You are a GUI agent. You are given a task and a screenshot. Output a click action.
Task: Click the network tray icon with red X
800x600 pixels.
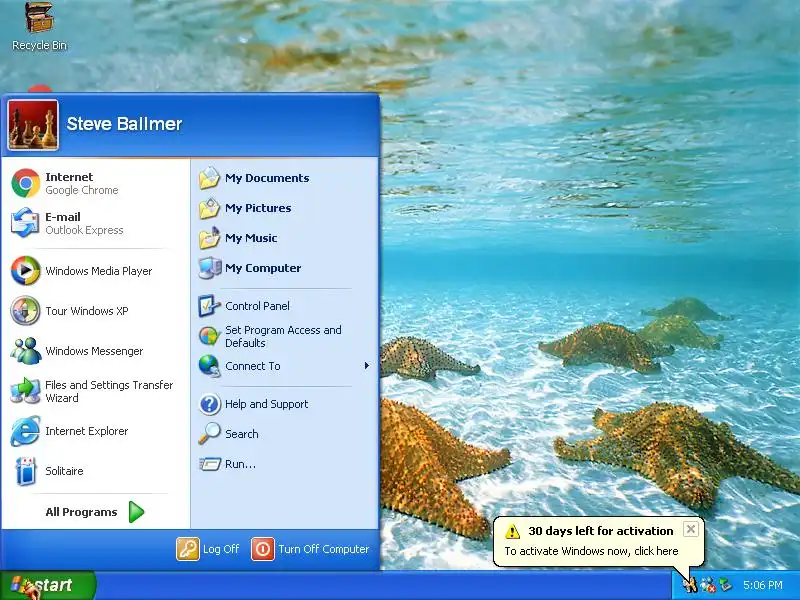click(x=708, y=585)
